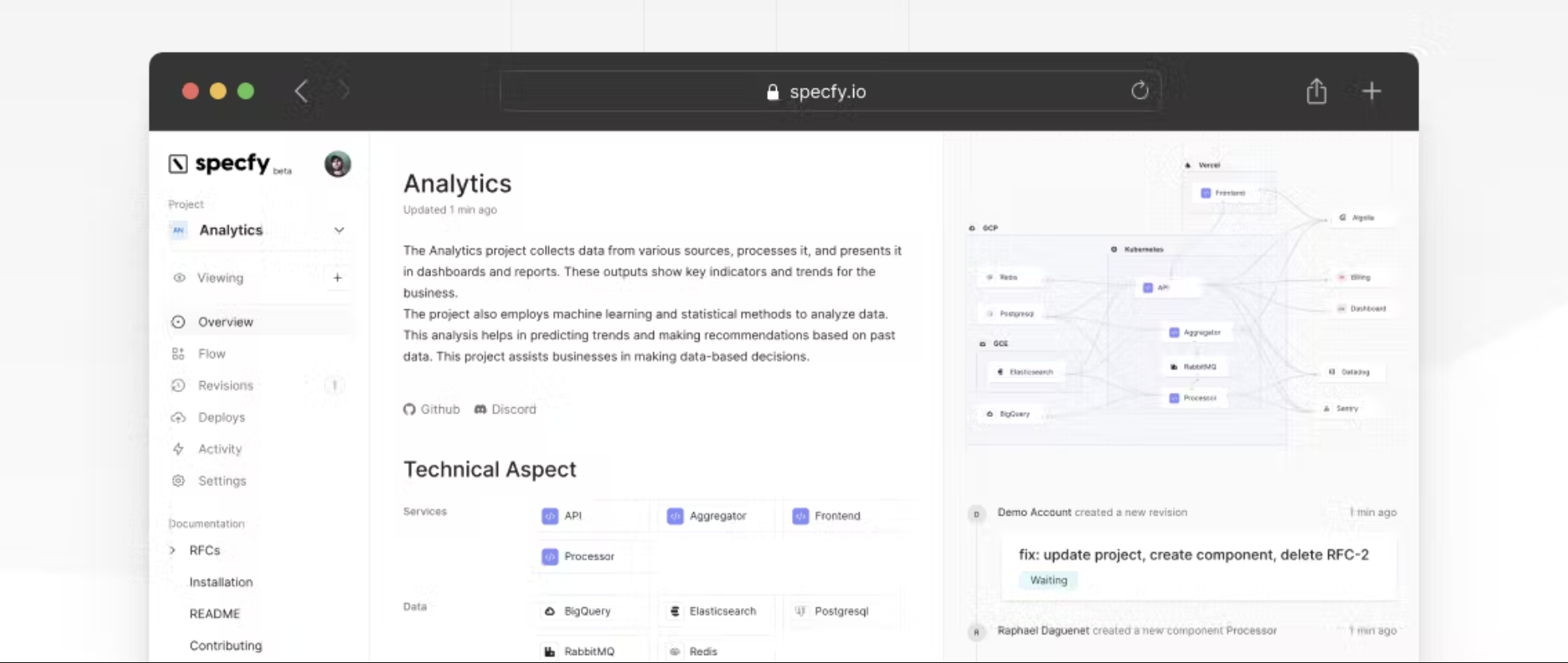Open the Redis data component
This screenshot has height=663, width=1568.
(x=717, y=651)
